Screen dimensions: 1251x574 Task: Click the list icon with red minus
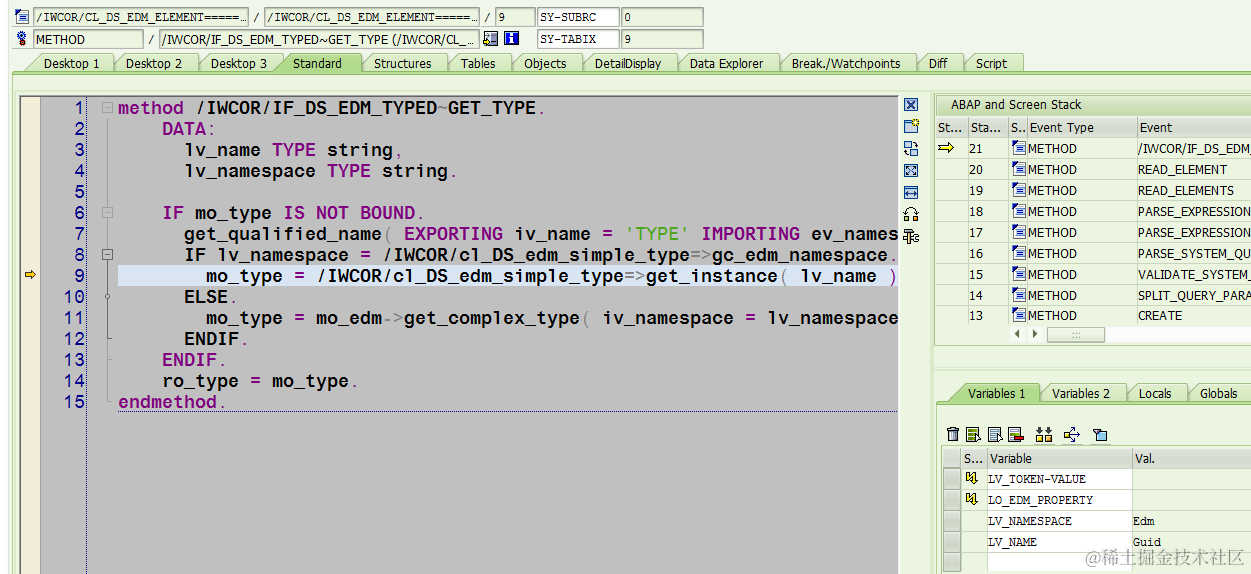pyautogui.click(x=1016, y=434)
